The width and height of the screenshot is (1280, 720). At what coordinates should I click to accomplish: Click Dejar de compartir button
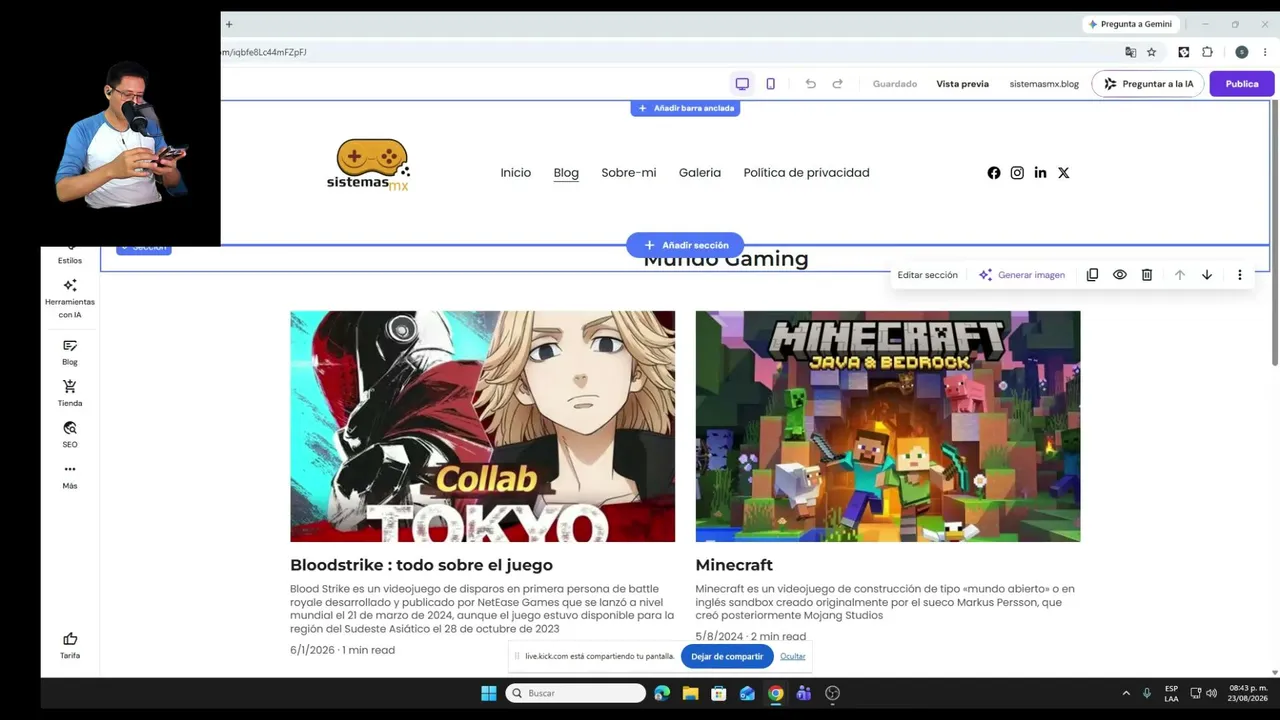click(x=727, y=656)
